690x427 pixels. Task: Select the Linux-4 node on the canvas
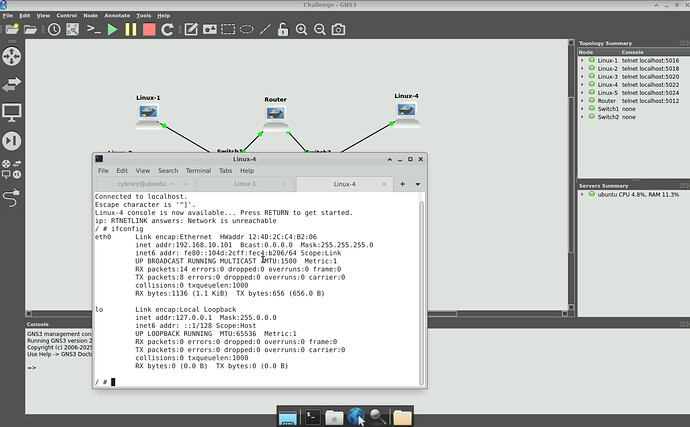click(x=406, y=111)
